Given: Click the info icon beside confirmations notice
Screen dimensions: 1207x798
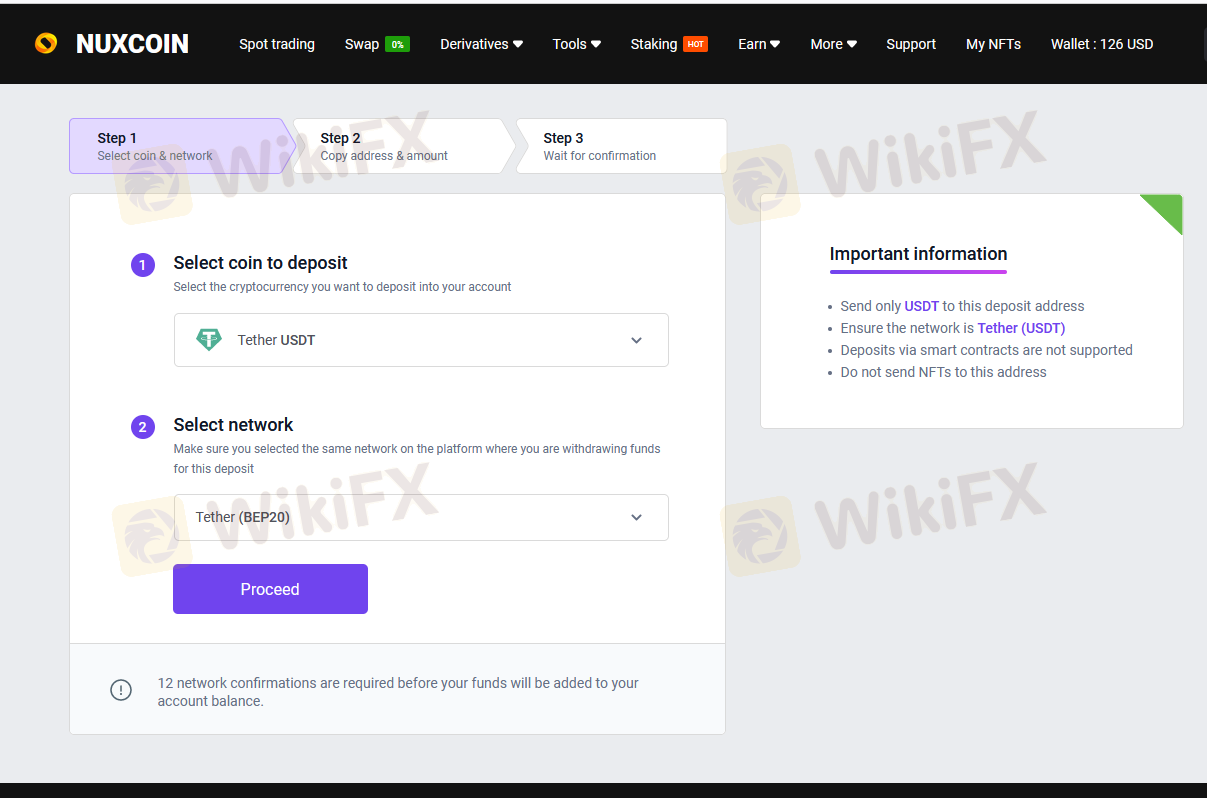Looking at the screenshot, I should click(x=121, y=690).
